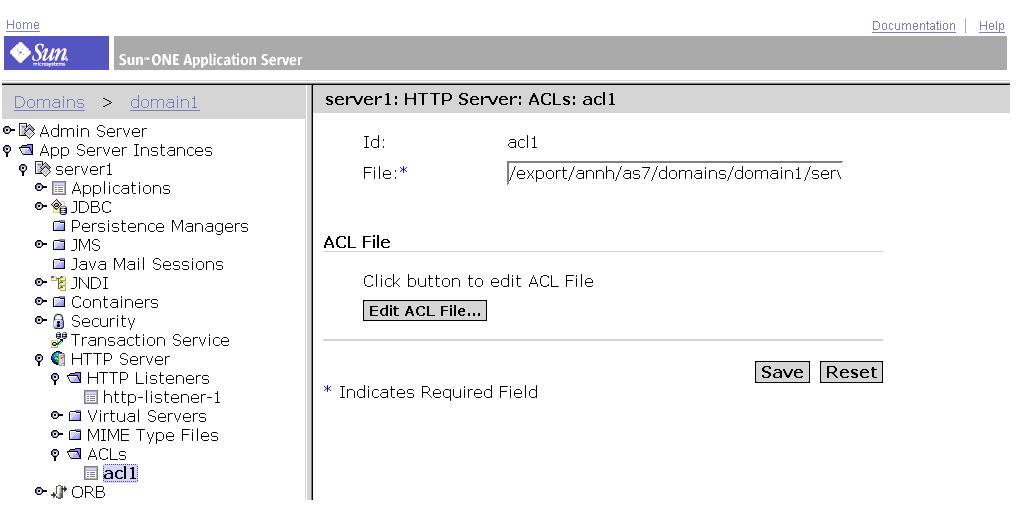
Task: Click the MIME Type Files folder icon
Action: click(75, 435)
